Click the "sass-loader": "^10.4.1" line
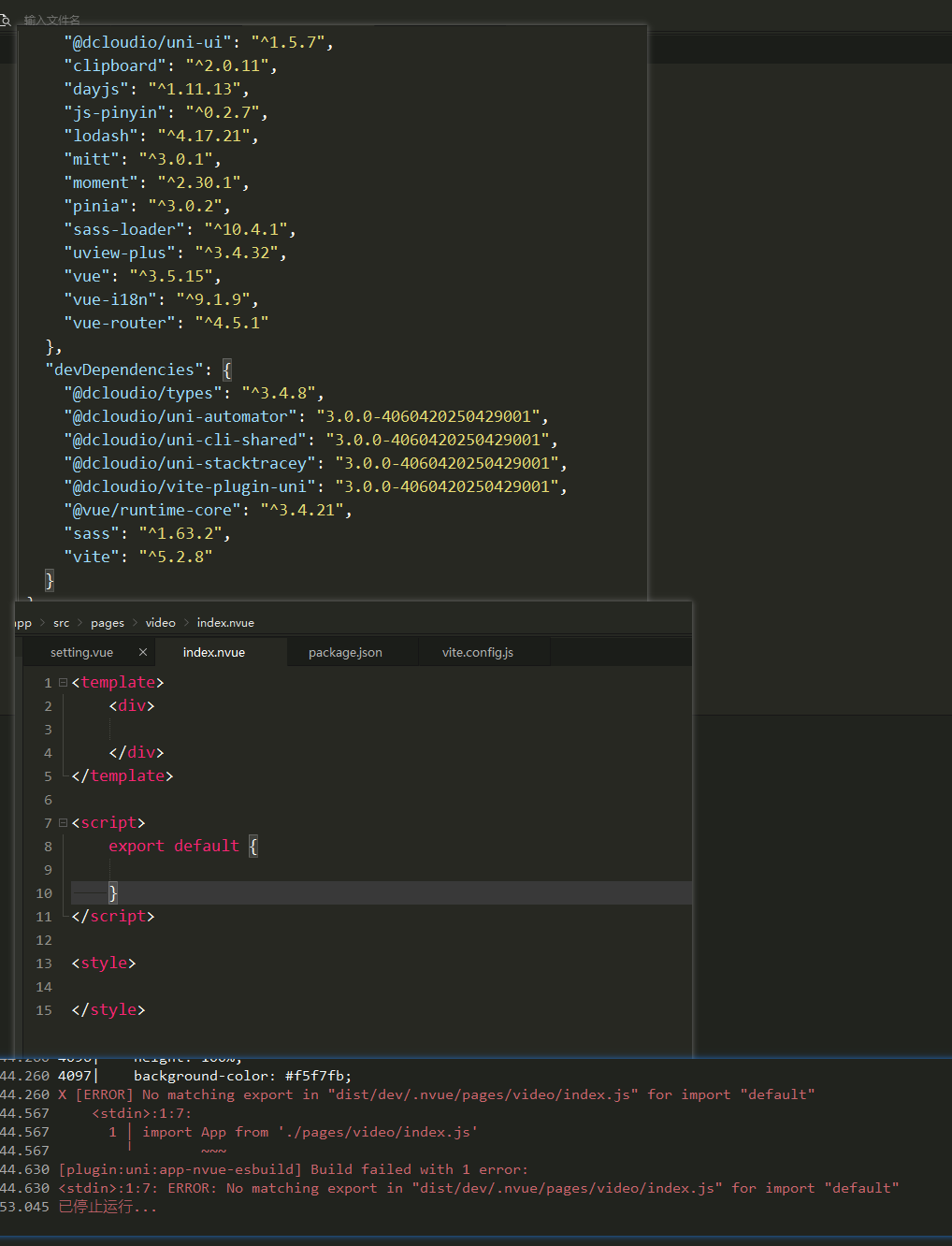Screen dimensions: 952x1246 pos(180,229)
